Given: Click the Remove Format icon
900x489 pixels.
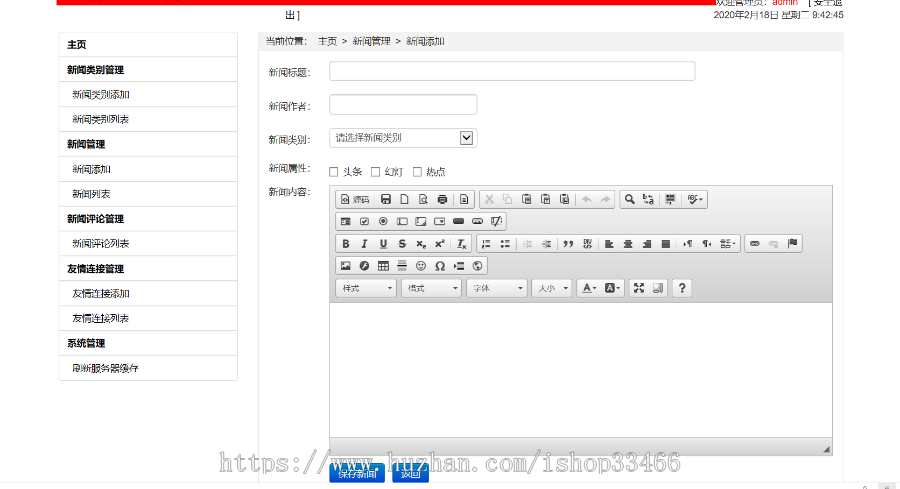Looking at the screenshot, I should 461,244.
